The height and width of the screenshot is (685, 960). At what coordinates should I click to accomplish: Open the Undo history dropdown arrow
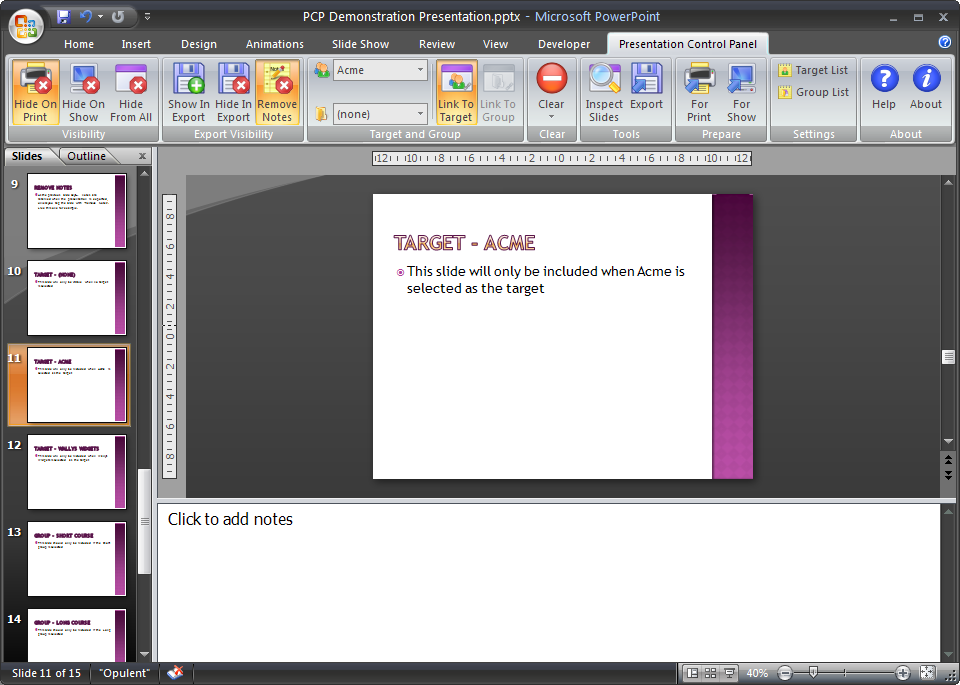click(100, 17)
